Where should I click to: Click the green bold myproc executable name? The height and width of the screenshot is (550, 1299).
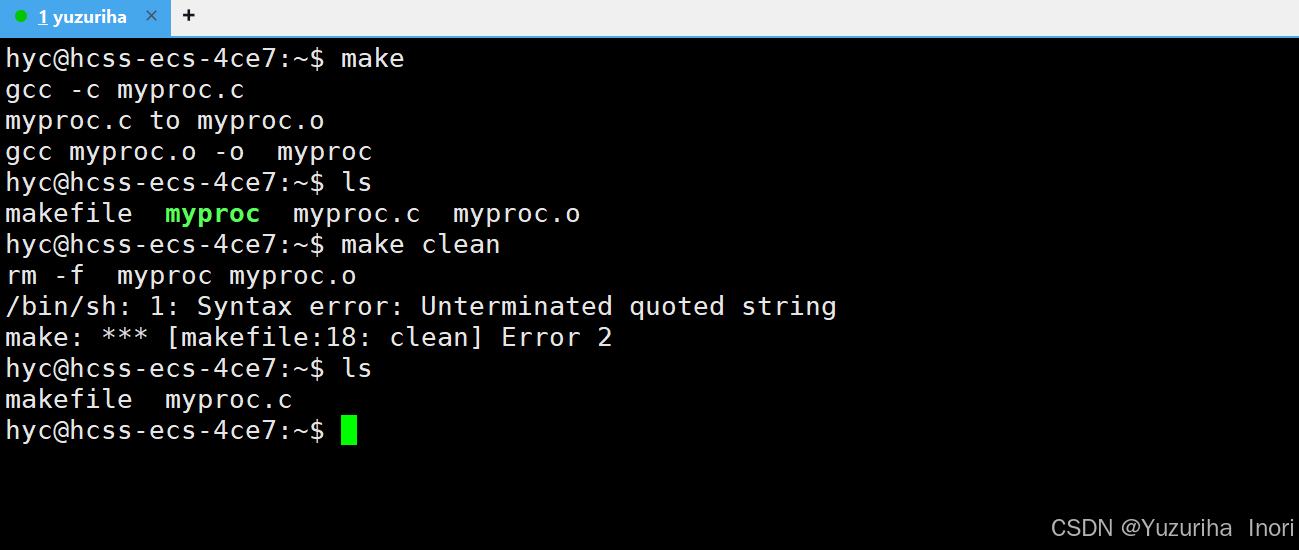pos(212,213)
